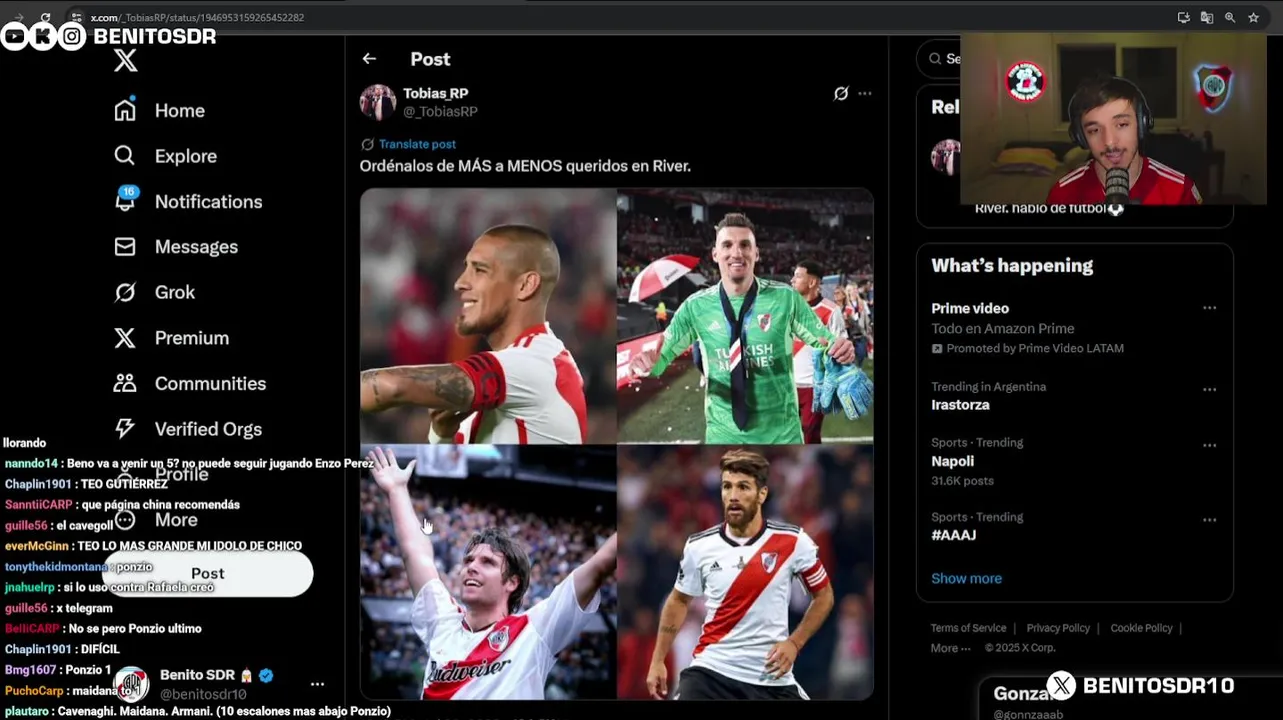The image size is (1283, 720).
Task: Click the browser bookmark star icon
Action: pos(1253,17)
